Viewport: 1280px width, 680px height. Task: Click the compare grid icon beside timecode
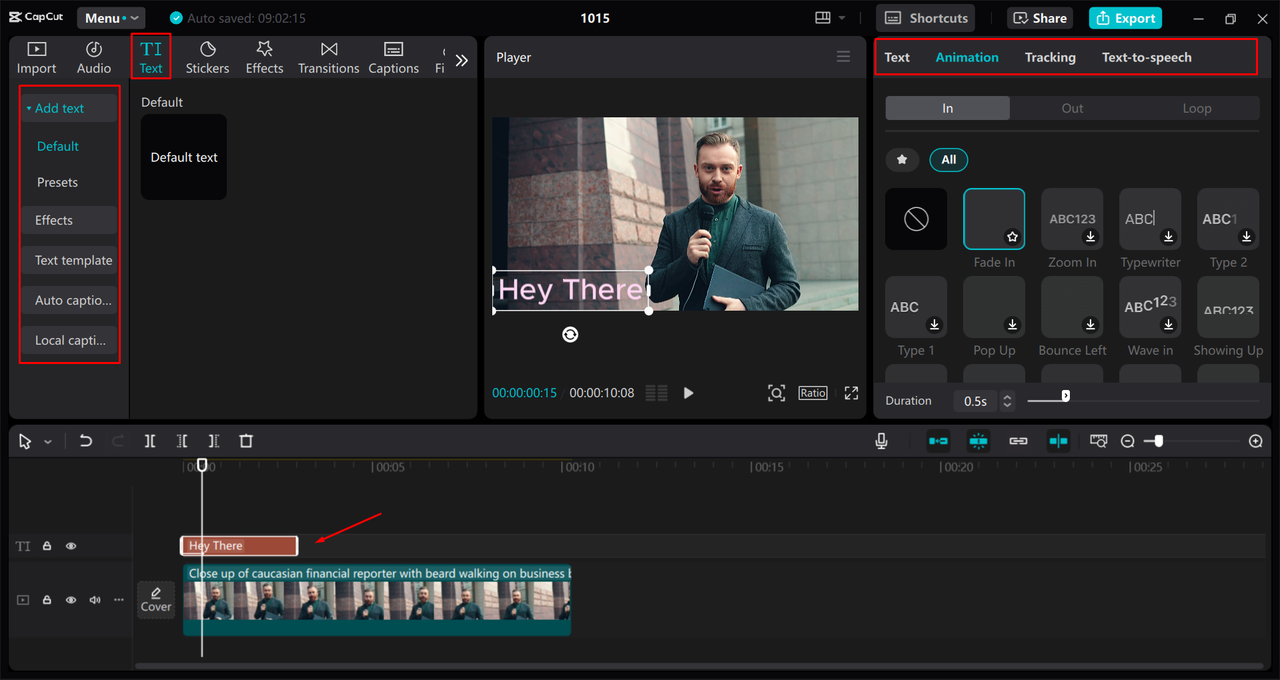pyautogui.click(x=656, y=393)
